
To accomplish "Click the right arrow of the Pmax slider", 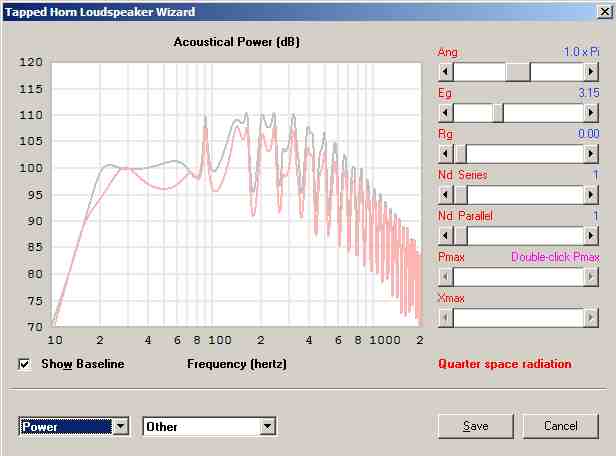I will click(x=590, y=277).
